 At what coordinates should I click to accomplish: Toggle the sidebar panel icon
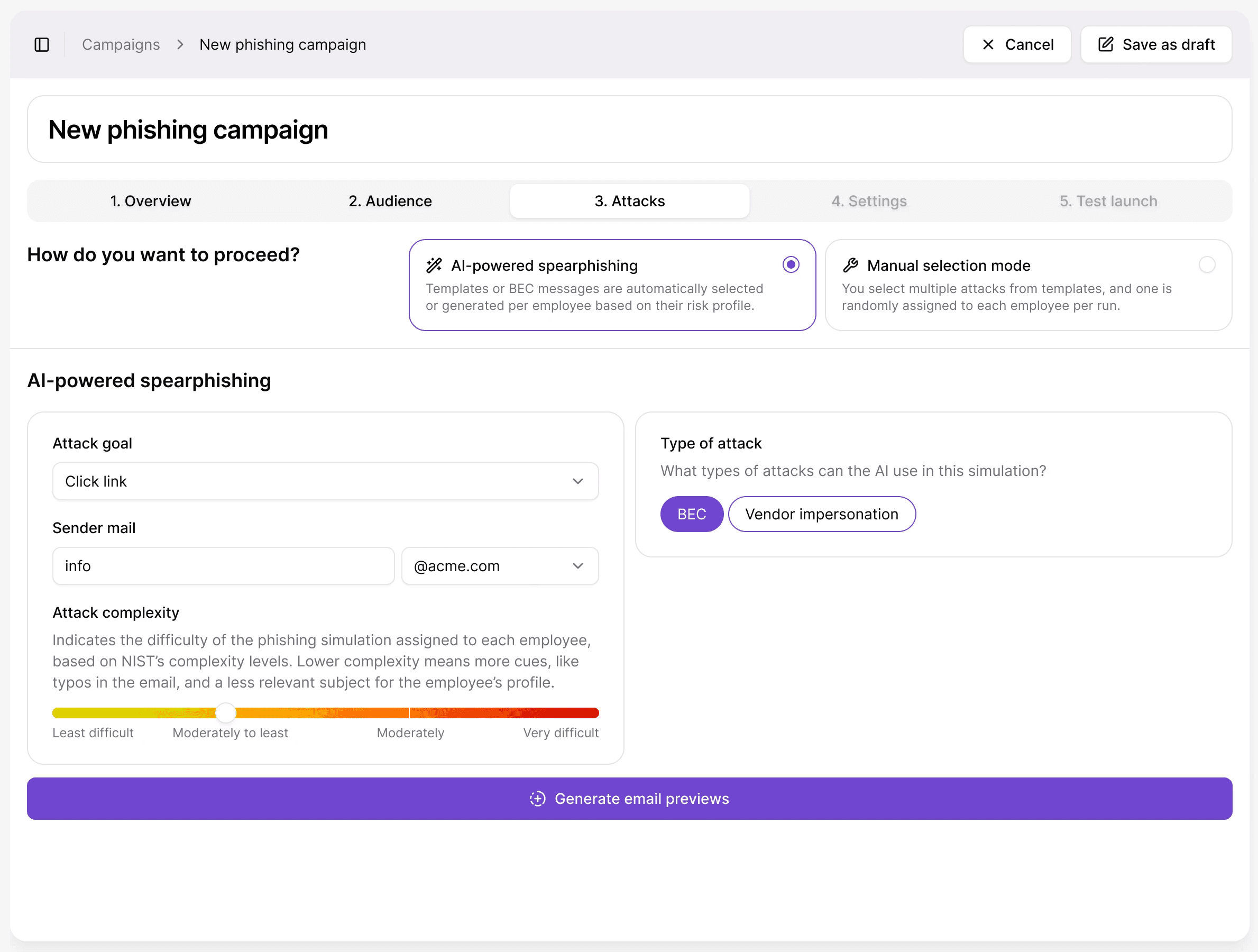click(42, 44)
